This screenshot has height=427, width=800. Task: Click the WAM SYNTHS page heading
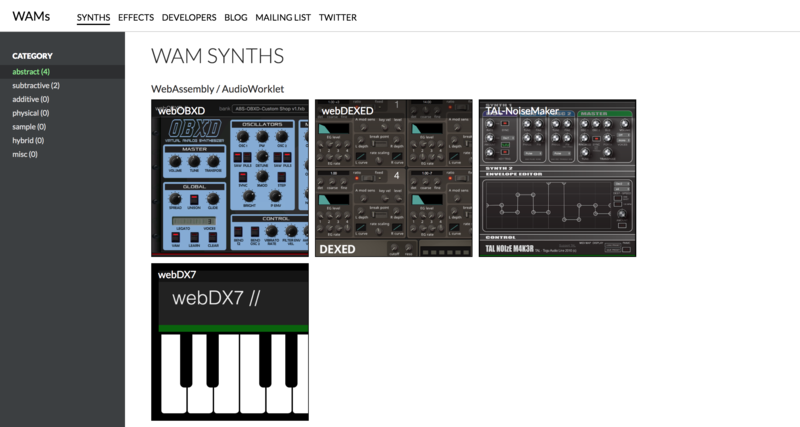(x=217, y=56)
